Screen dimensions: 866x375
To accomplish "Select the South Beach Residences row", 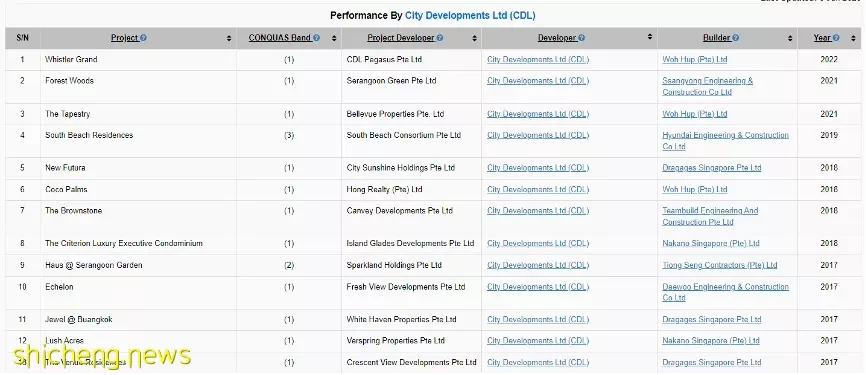I will click(433, 141).
